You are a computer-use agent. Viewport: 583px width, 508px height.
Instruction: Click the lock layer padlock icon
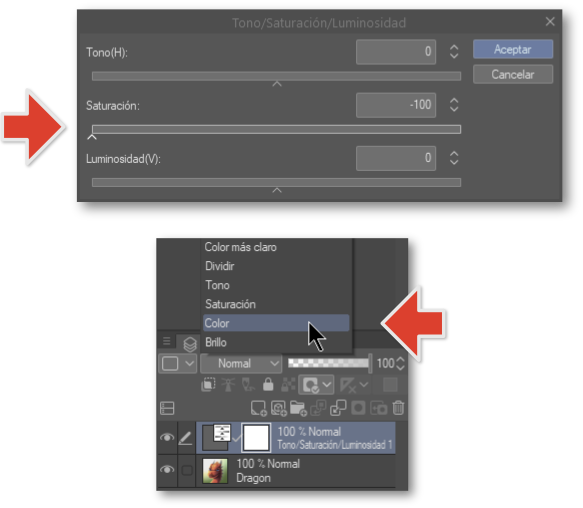268,385
